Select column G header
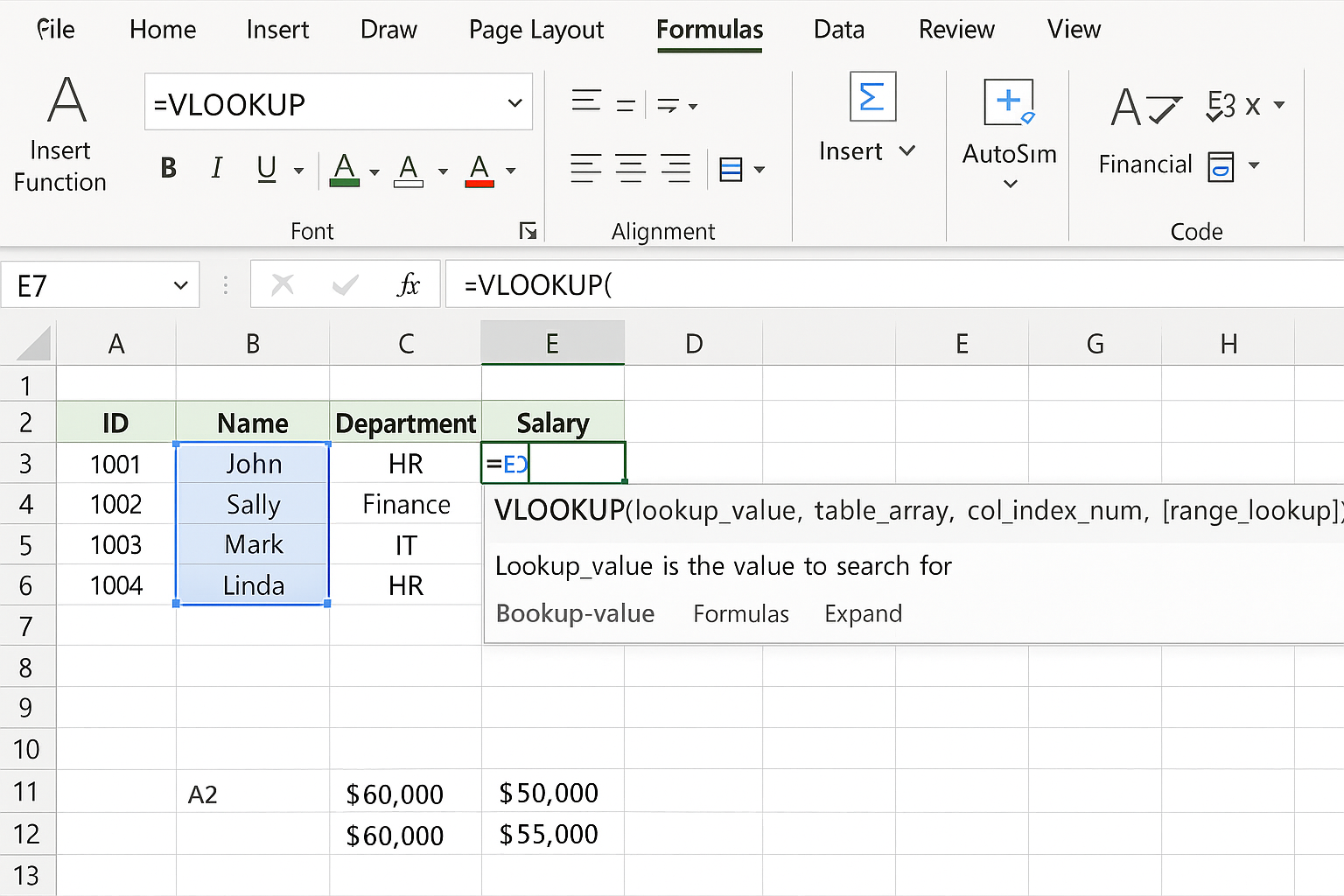 pos(1095,343)
